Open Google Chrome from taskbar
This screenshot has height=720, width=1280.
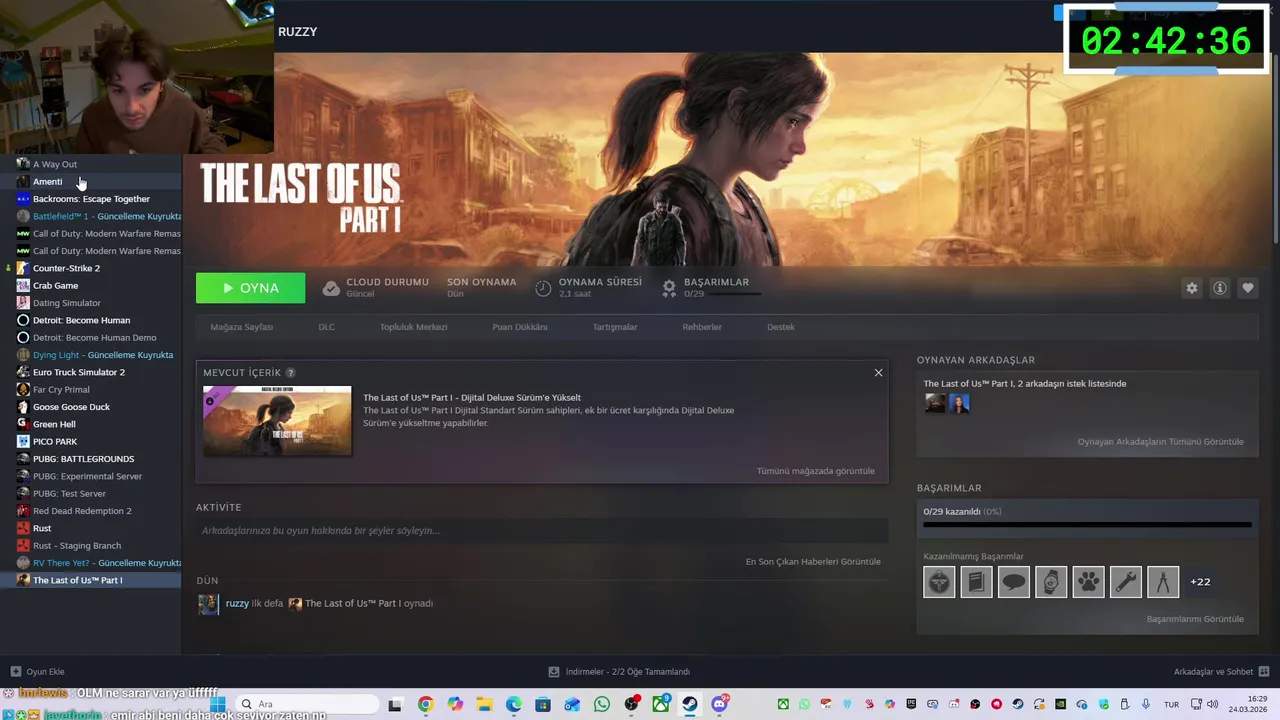click(426, 704)
